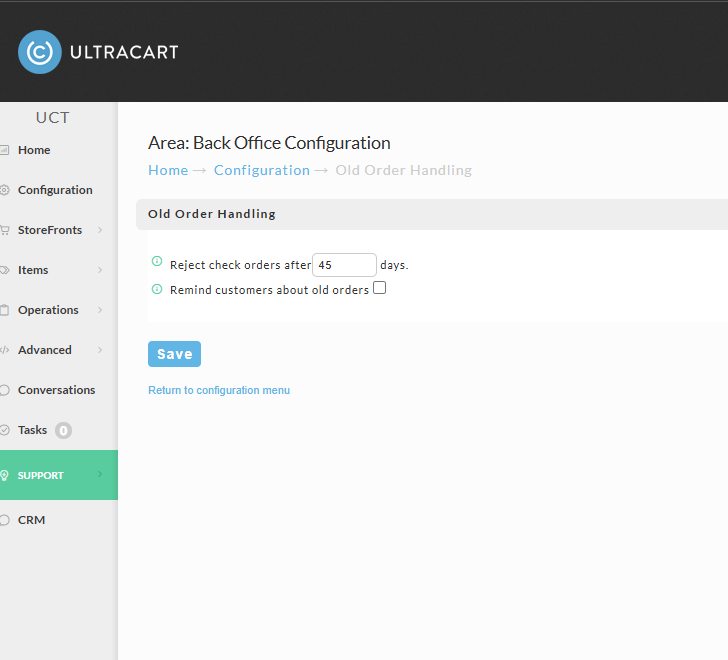The image size is (728, 660).
Task: Expand the Advanced submenu chevron
Action: coord(100,349)
